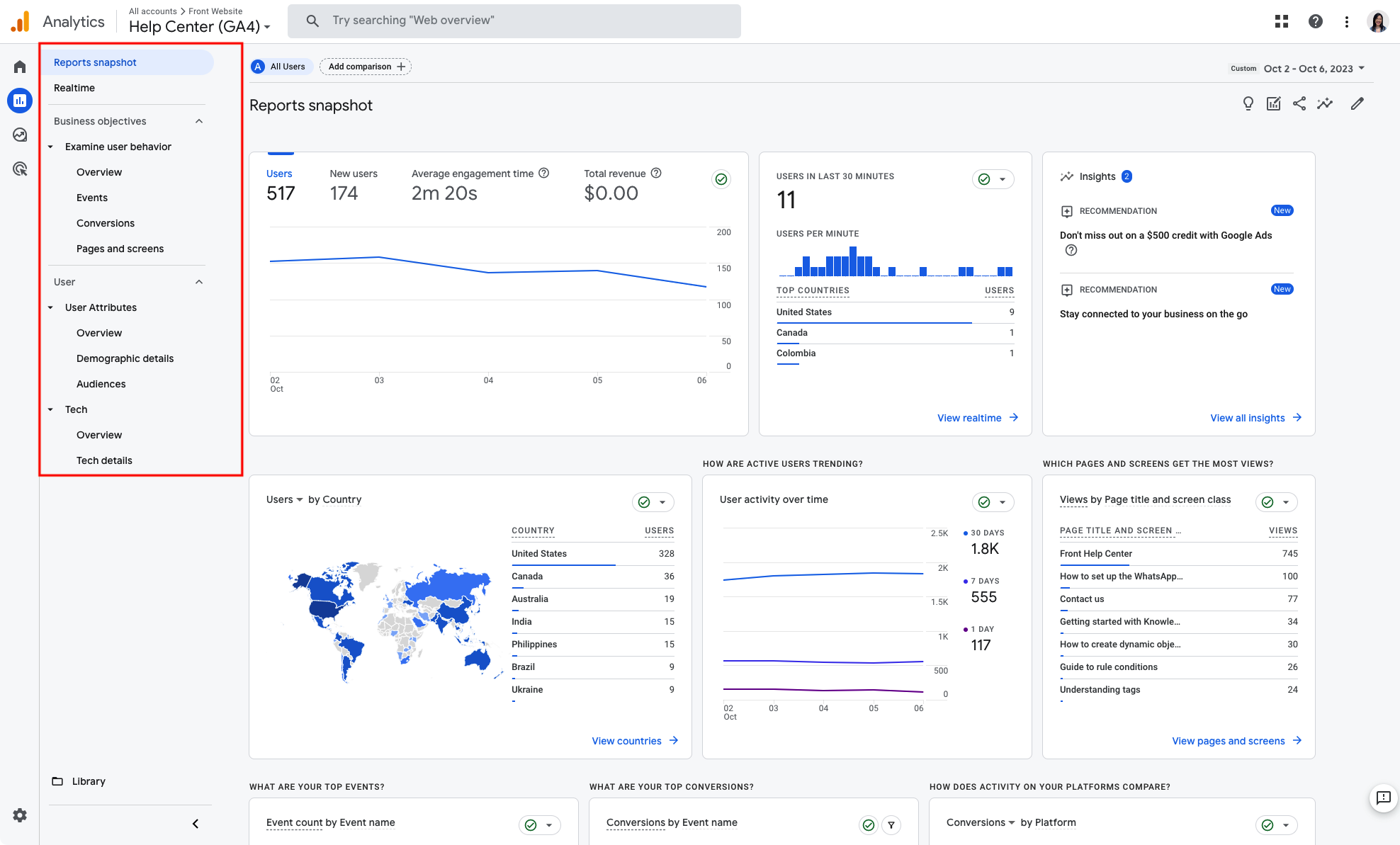The image size is (1400, 845).
Task: Open status dropdown on Event count by Event name
Action: (540, 824)
